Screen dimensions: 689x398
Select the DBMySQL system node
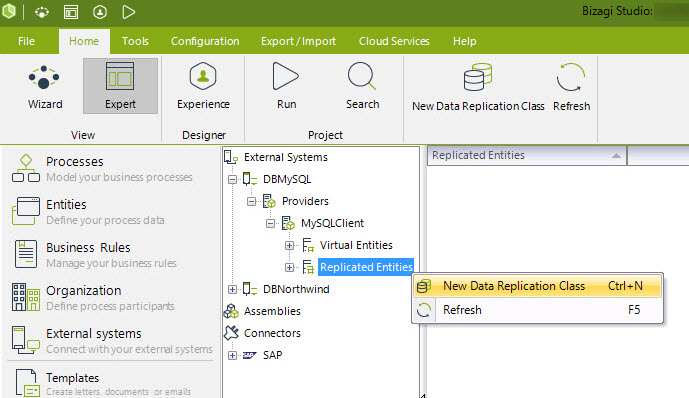pyautogui.click(x=286, y=179)
